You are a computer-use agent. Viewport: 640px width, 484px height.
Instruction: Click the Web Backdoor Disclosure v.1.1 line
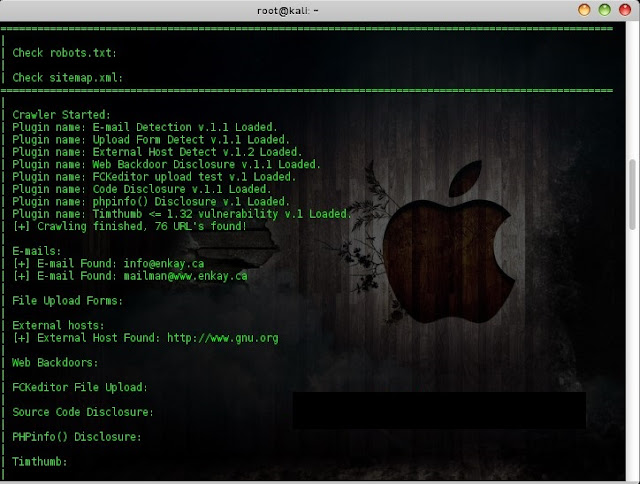(x=166, y=164)
